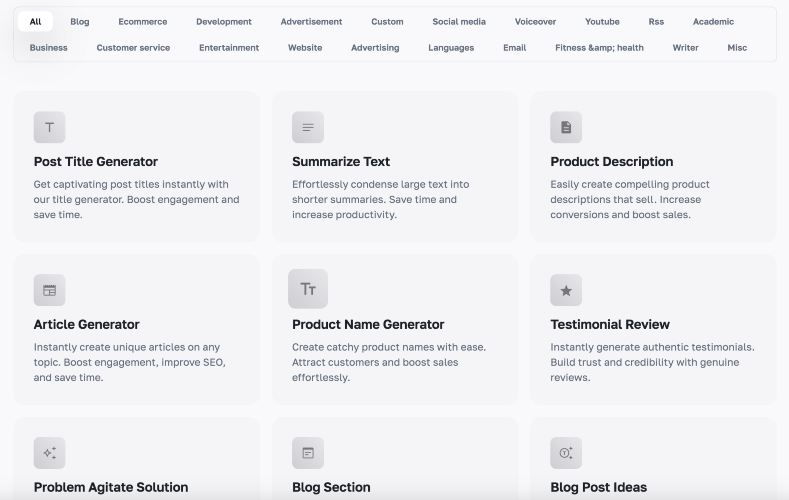Click the Blog Section icon
The image size is (789, 500).
(x=308, y=453)
